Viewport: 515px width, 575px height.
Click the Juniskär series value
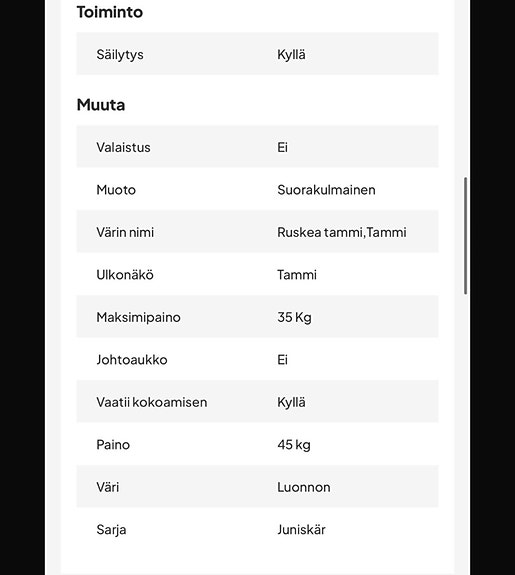(301, 530)
